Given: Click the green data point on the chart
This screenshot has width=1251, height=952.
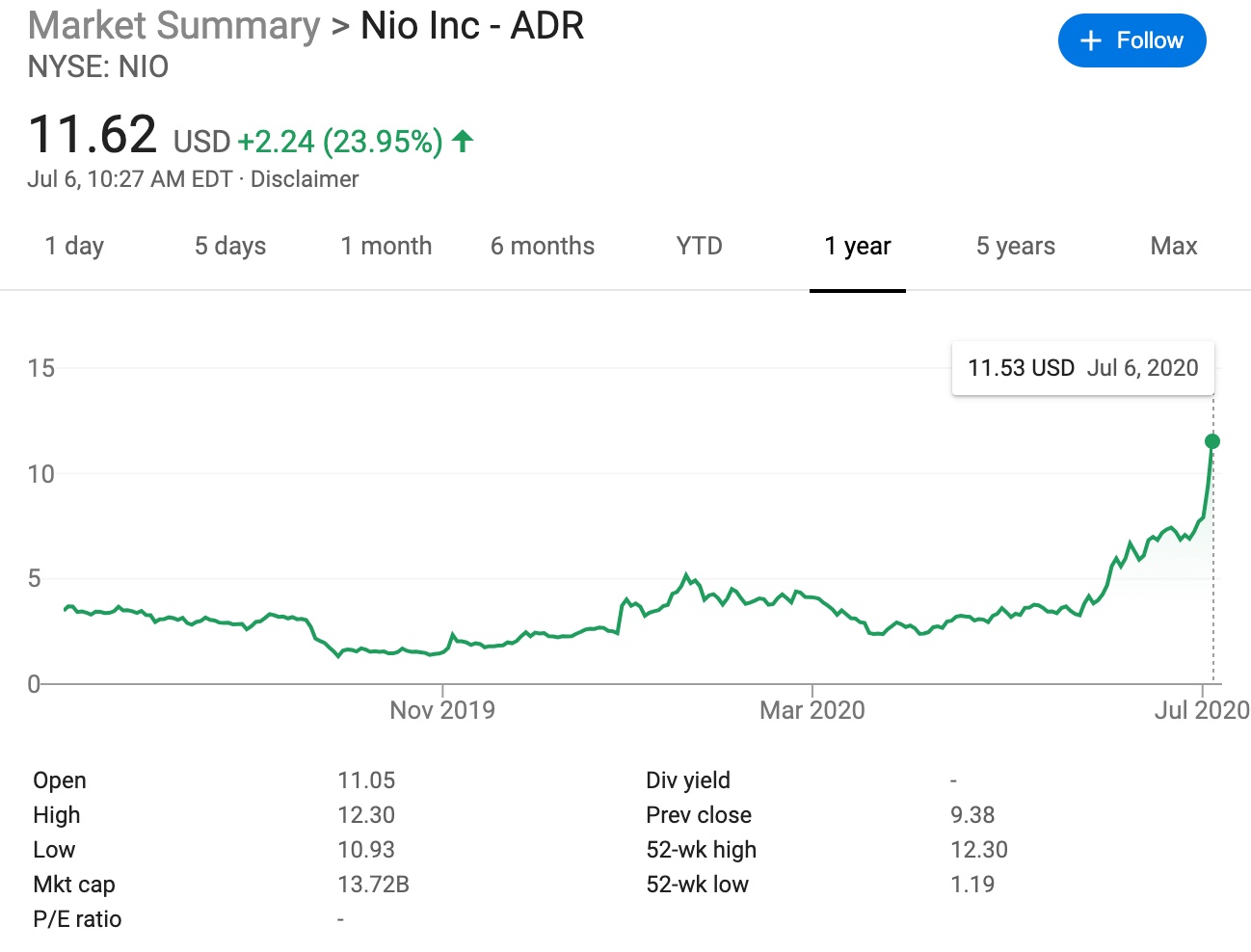Looking at the screenshot, I should click(x=1212, y=441).
